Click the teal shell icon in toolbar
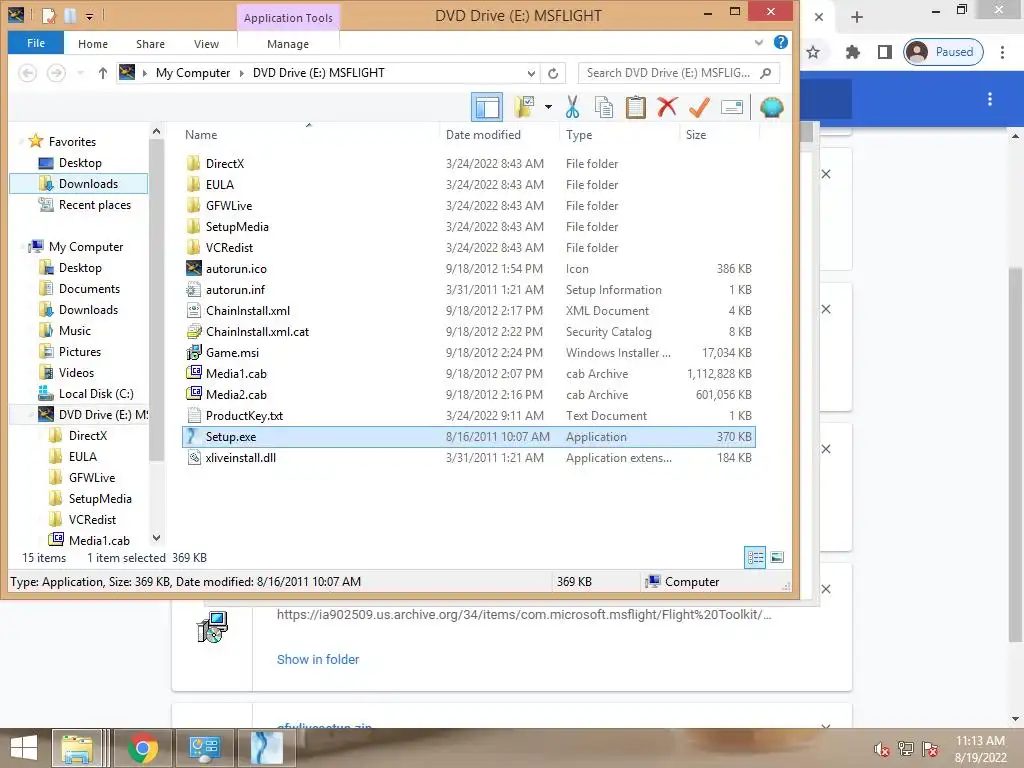 pos(771,107)
